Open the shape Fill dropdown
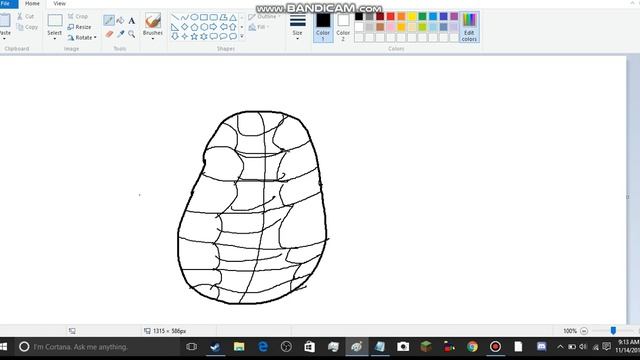 point(259,27)
